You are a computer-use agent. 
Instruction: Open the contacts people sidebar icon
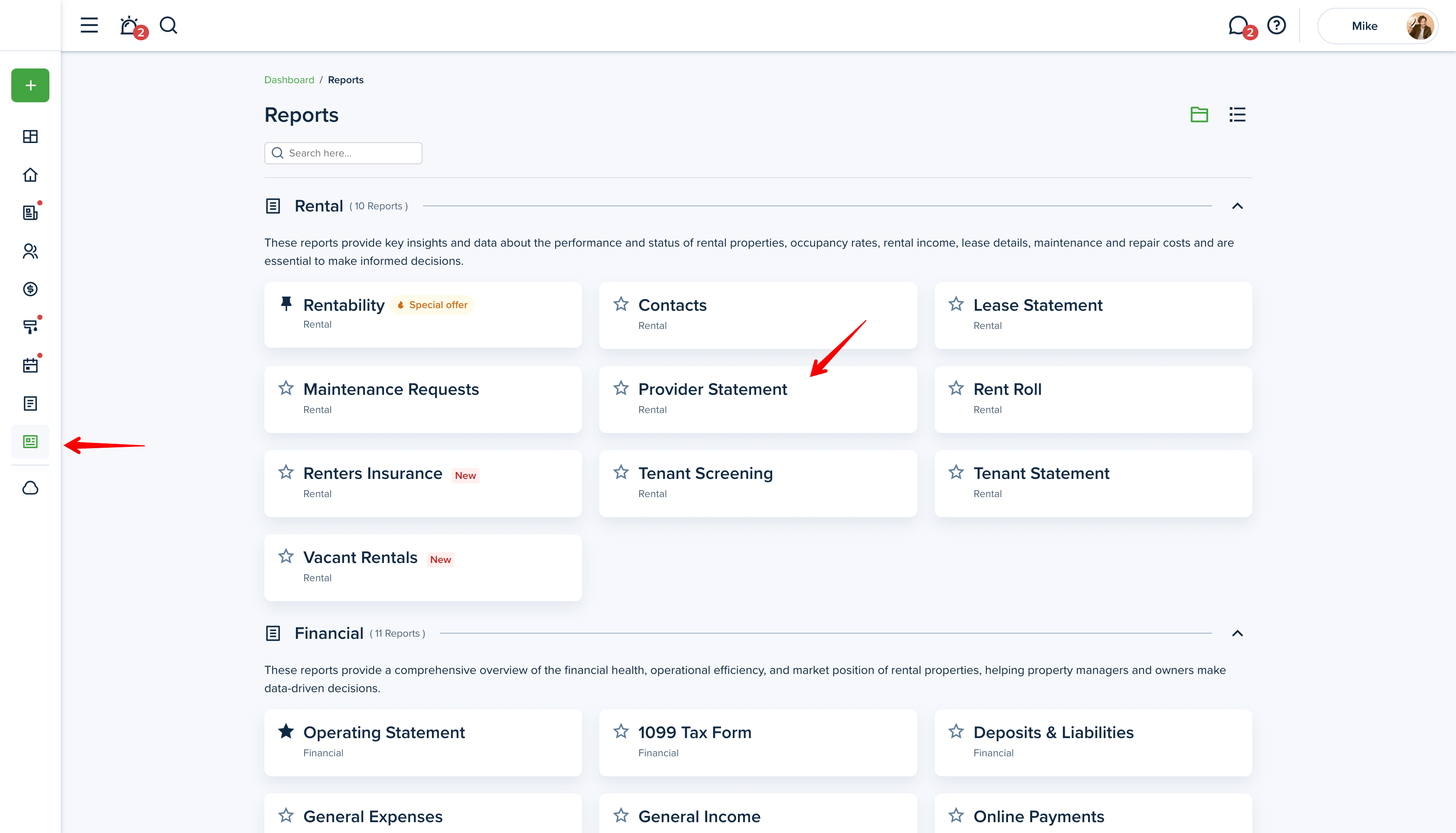(x=30, y=251)
